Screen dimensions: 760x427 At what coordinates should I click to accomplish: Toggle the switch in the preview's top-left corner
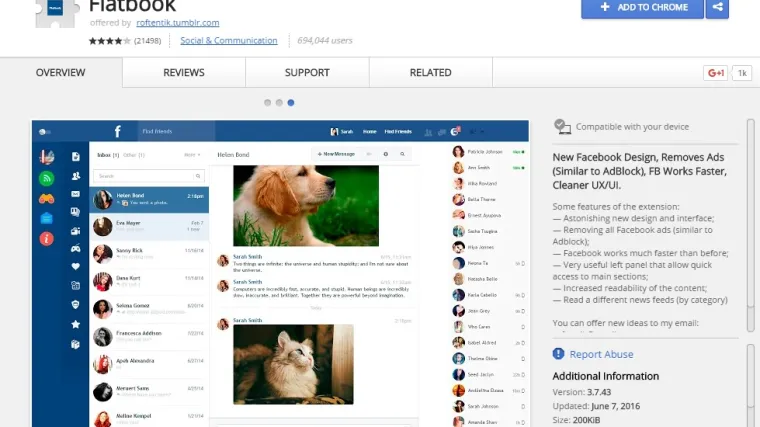coord(45,132)
